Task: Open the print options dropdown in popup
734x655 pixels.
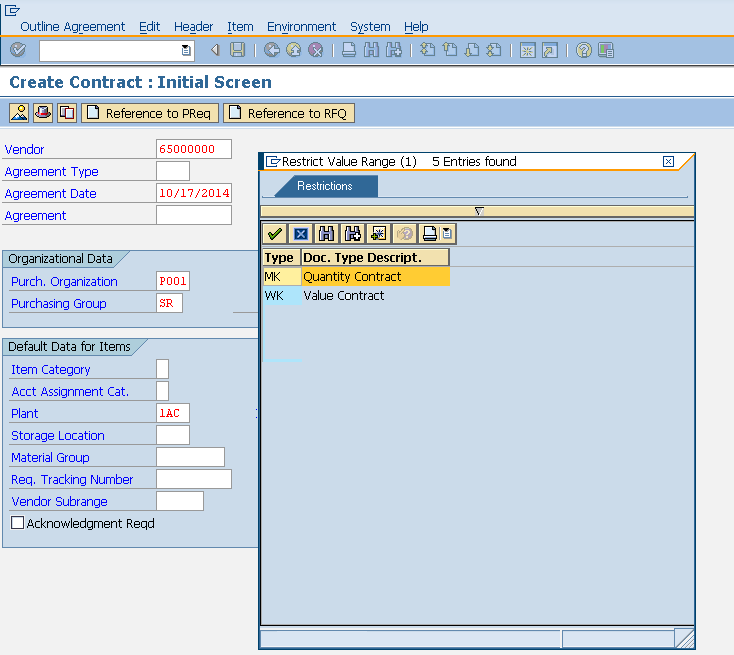Action: click(x=448, y=233)
